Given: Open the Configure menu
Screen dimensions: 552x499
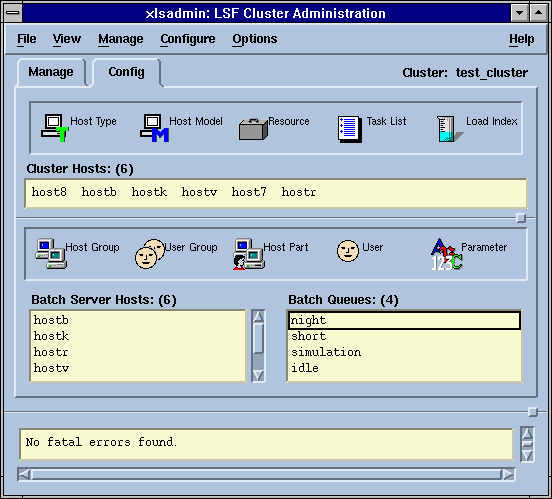Looking at the screenshot, I should (188, 39).
